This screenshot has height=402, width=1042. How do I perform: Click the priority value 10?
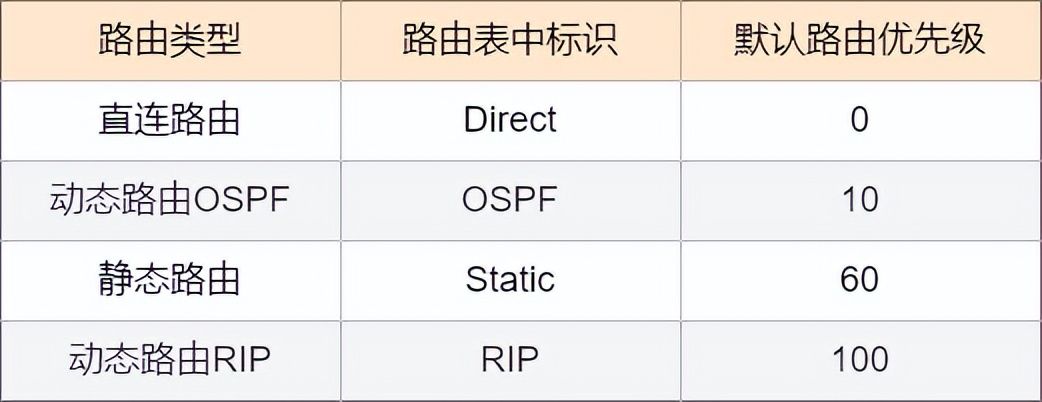pos(859,199)
